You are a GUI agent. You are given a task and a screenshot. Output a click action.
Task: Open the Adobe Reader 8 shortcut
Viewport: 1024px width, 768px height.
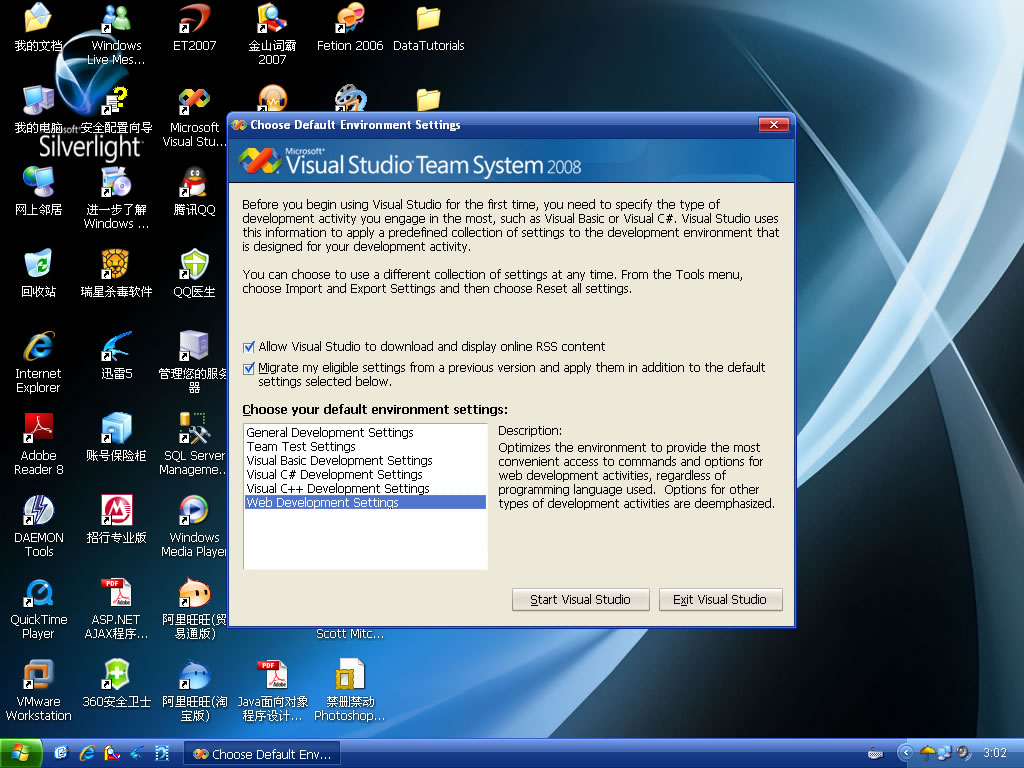[x=38, y=430]
